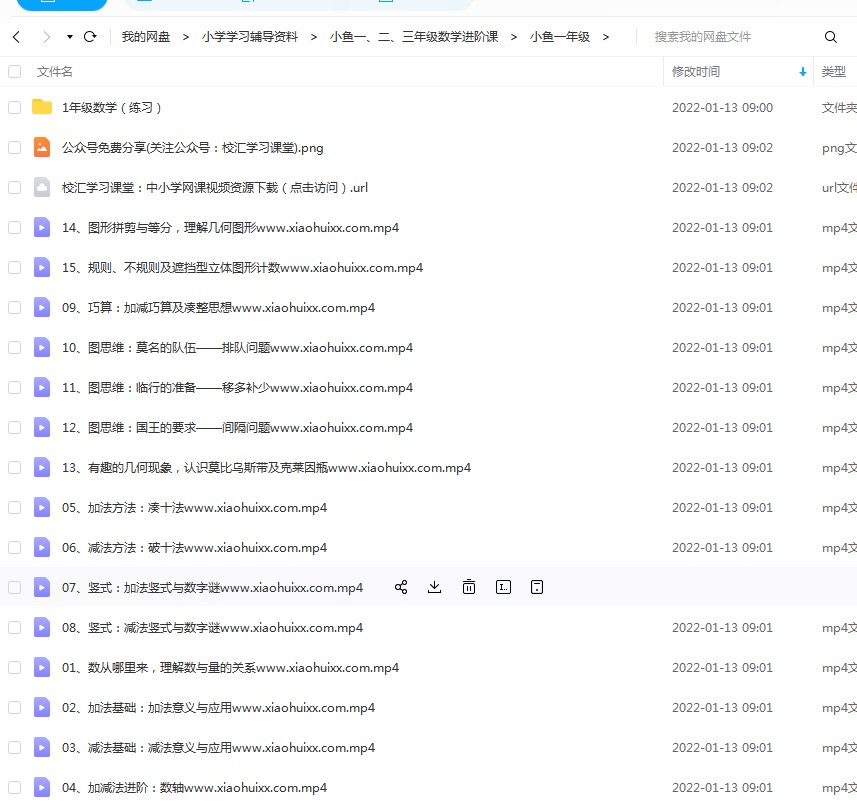Open 校汇学习课堂 url shortcut file name

tap(215, 187)
